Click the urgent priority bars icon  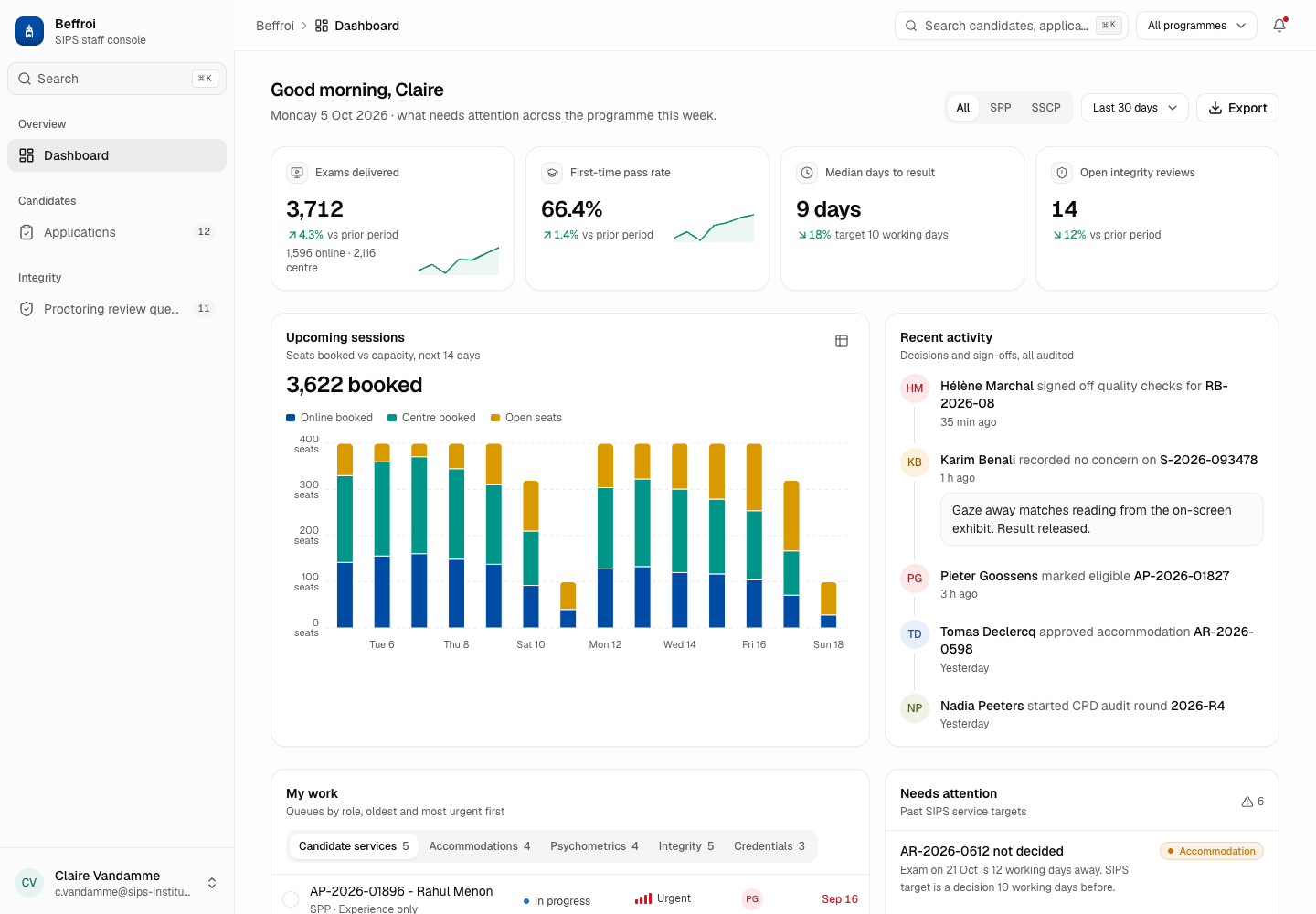click(x=643, y=898)
